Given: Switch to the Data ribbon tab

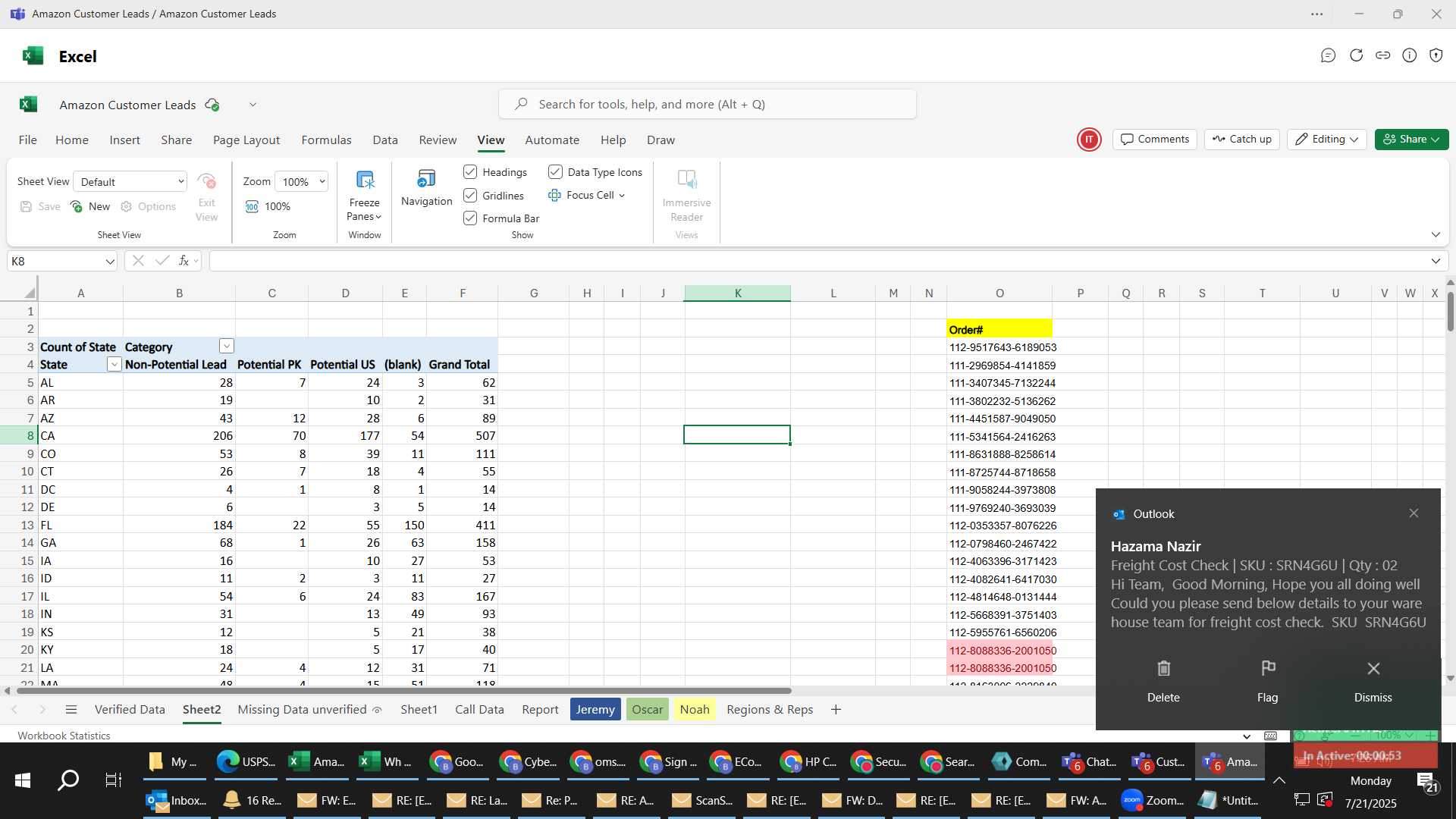Looking at the screenshot, I should pyautogui.click(x=385, y=140).
